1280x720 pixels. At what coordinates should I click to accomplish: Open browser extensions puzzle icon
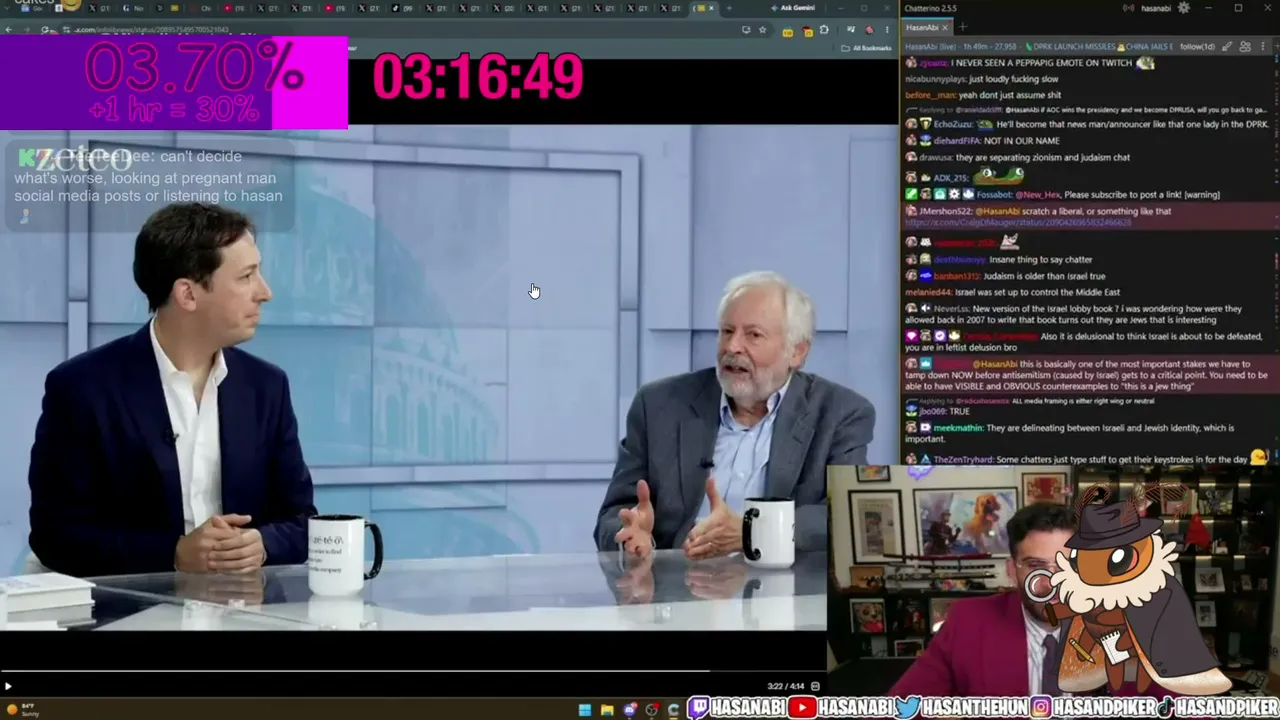pos(824,30)
